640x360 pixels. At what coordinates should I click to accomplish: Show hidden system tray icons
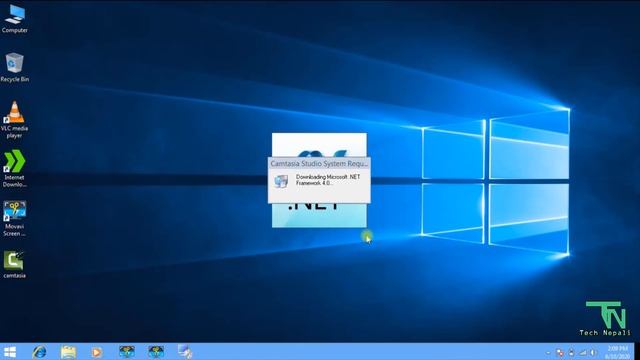coord(548,353)
